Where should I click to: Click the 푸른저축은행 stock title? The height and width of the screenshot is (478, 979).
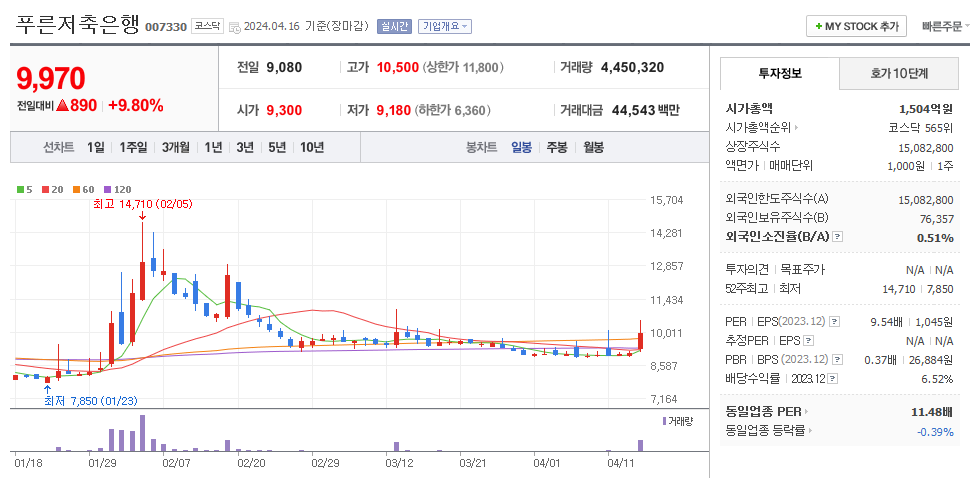[77, 25]
